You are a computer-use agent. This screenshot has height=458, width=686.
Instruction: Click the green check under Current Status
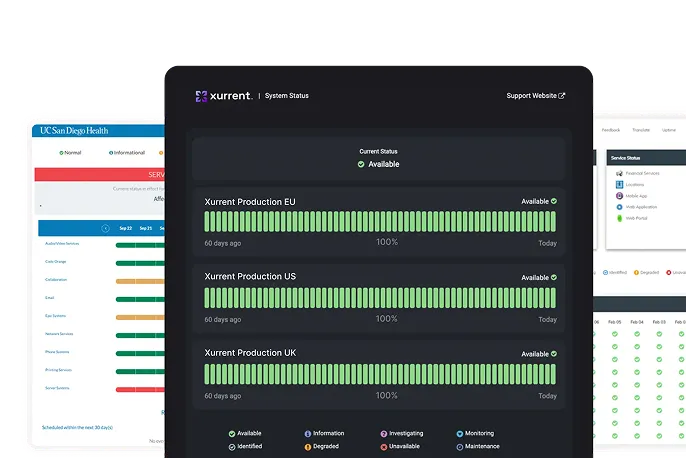click(361, 164)
